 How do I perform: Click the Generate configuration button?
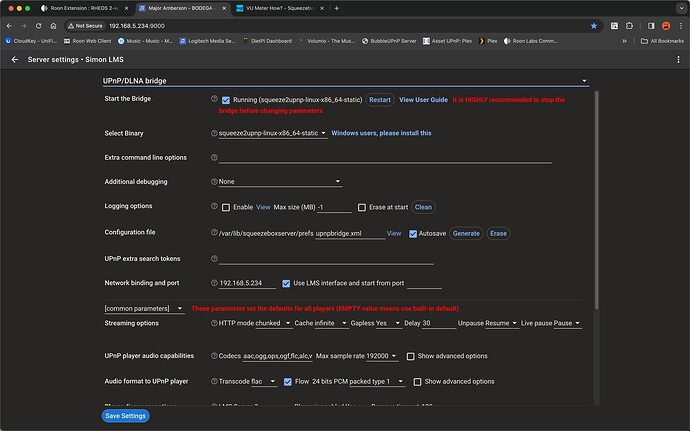click(x=466, y=233)
